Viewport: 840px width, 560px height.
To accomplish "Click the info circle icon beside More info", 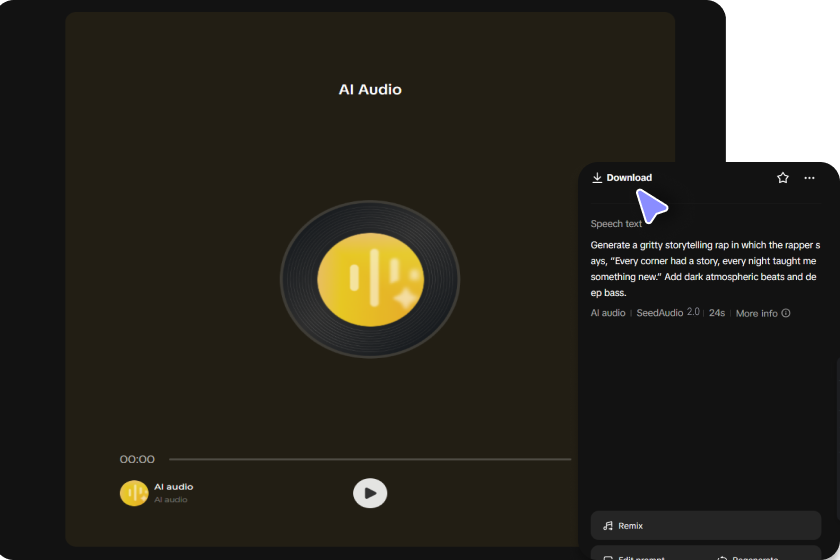I will pyautogui.click(x=786, y=313).
